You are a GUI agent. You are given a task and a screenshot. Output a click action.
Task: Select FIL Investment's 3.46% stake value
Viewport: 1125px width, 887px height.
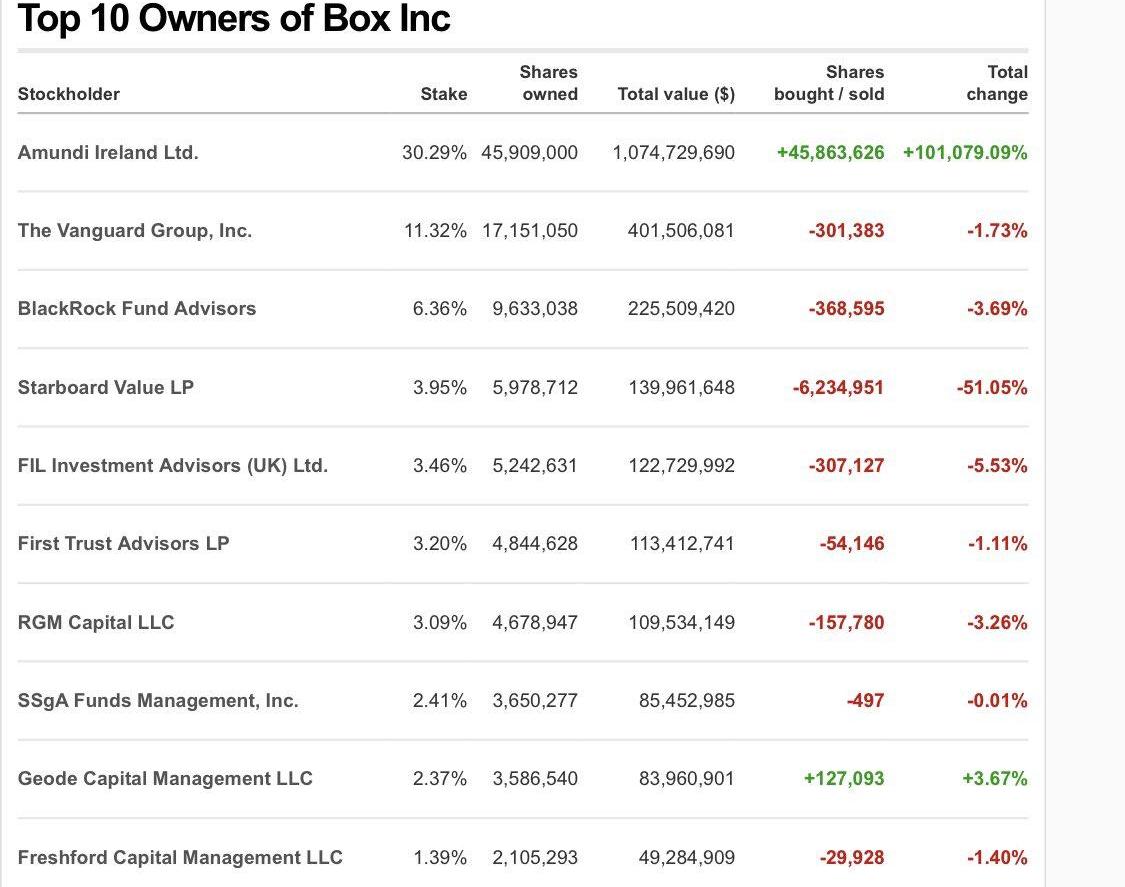pyautogui.click(x=440, y=466)
